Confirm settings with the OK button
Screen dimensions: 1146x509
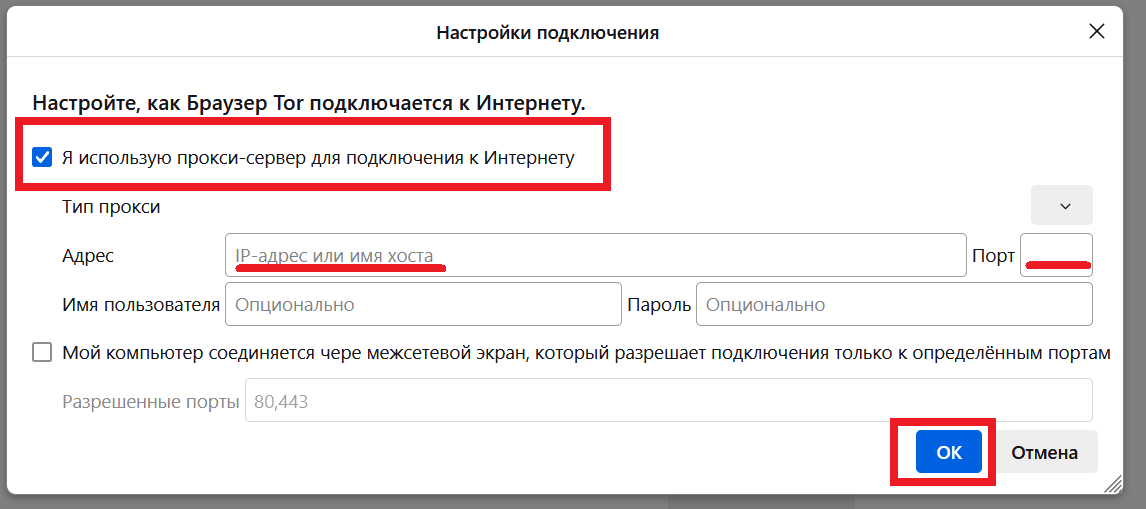point(949,452)
